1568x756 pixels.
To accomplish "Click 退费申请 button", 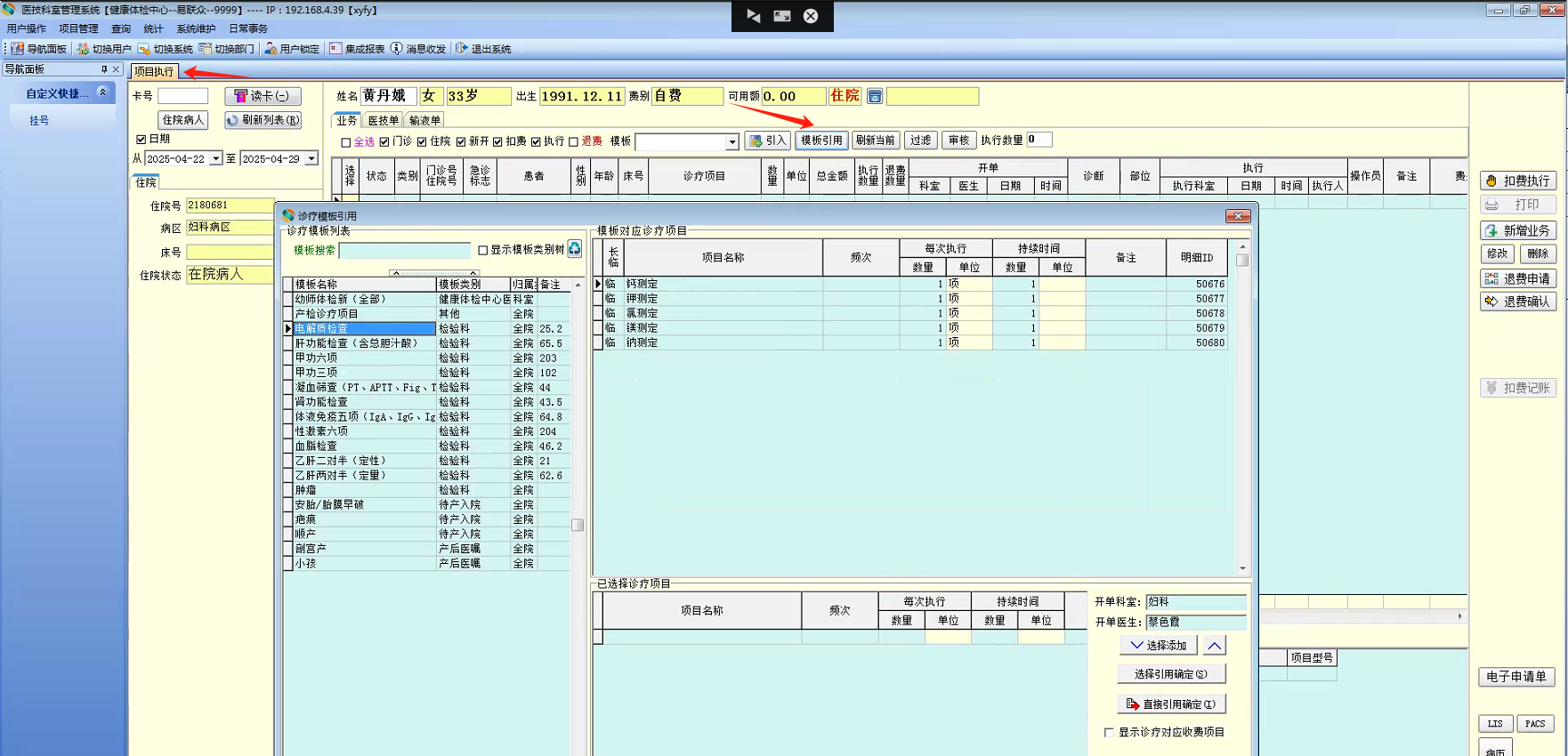I will click(1518, 278).
